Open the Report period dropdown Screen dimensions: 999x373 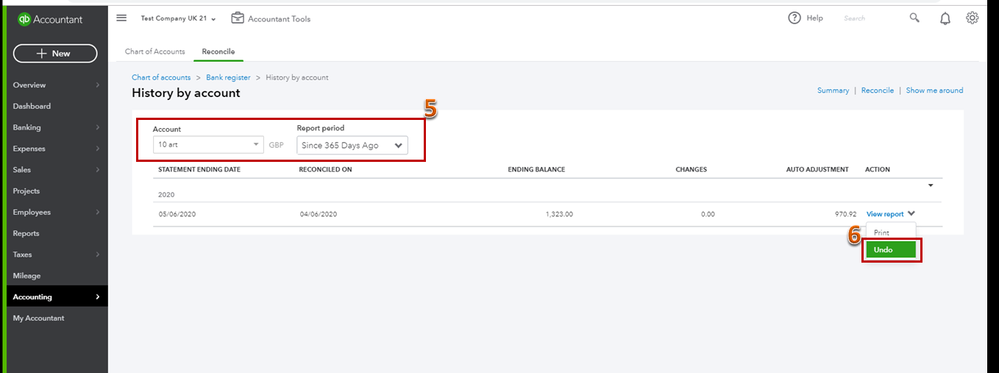click(x=352, y=145)
